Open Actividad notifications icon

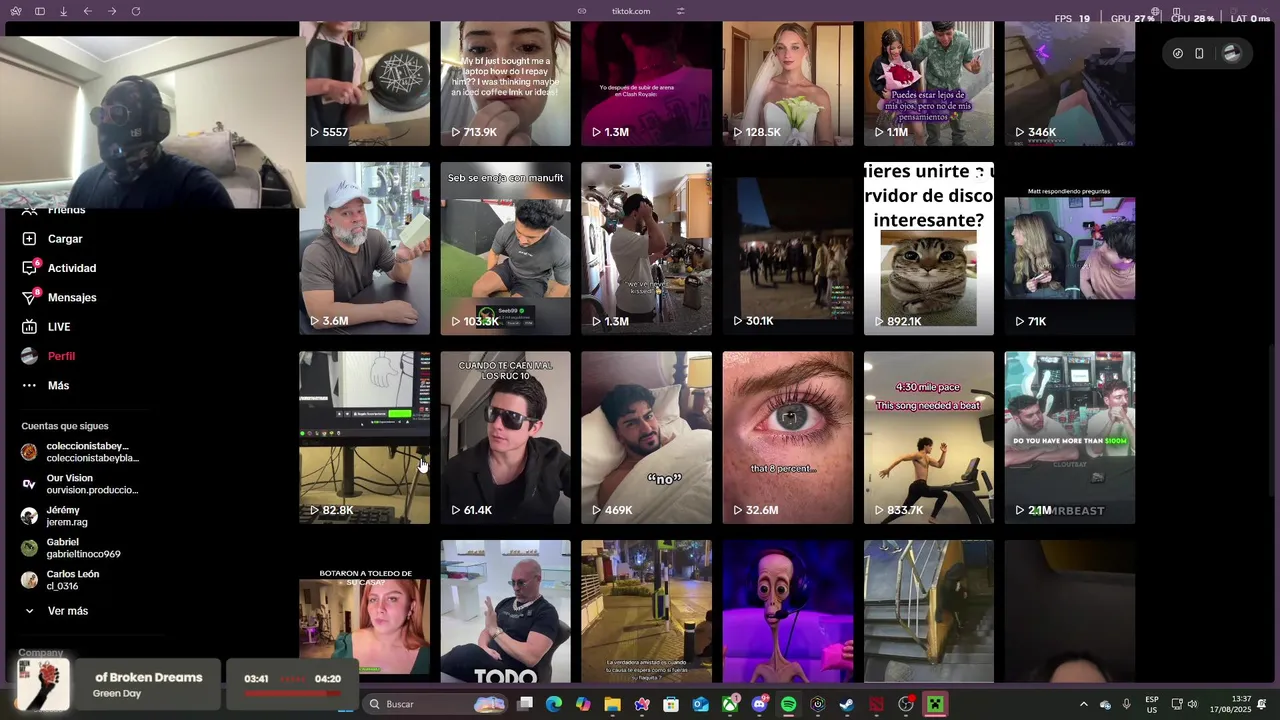point(29,268)
